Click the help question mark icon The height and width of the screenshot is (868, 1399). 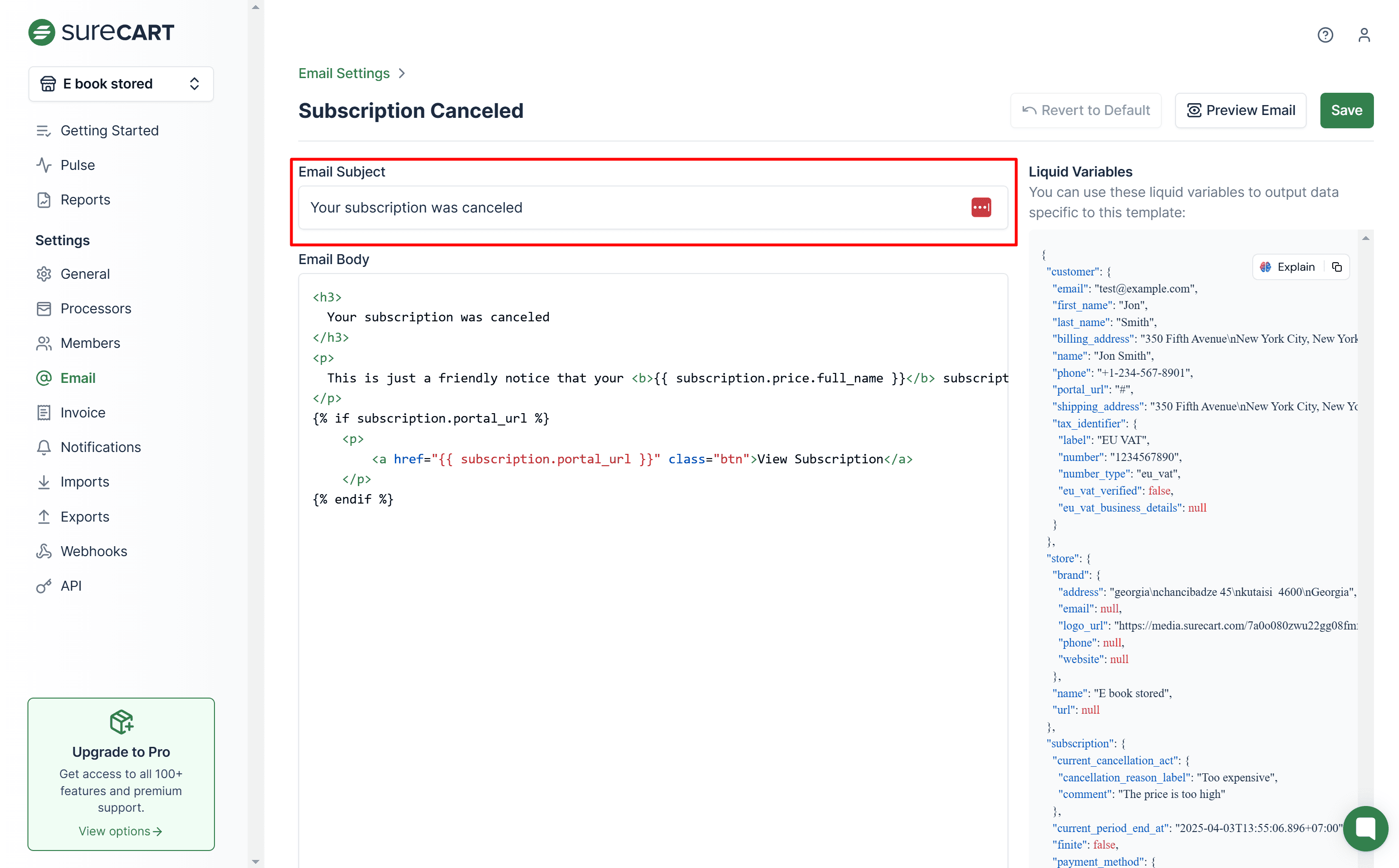1325,35
